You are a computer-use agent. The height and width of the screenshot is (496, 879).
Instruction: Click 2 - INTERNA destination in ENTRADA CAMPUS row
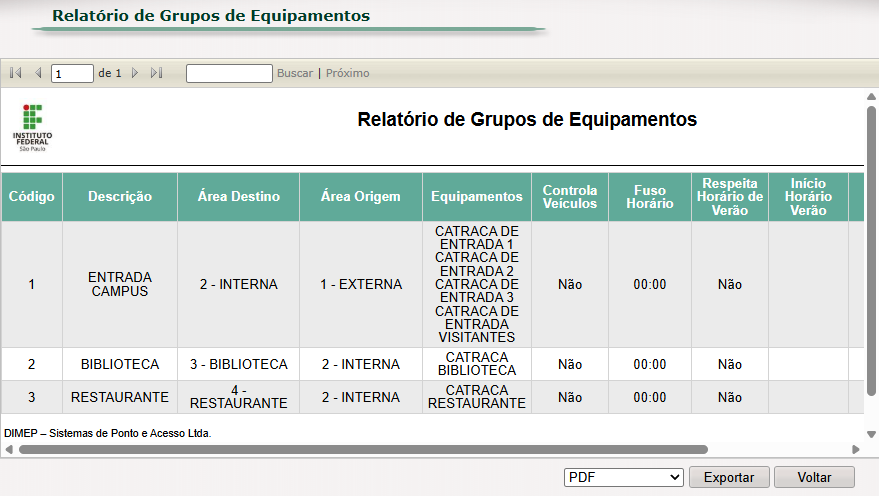click(239, 285)
